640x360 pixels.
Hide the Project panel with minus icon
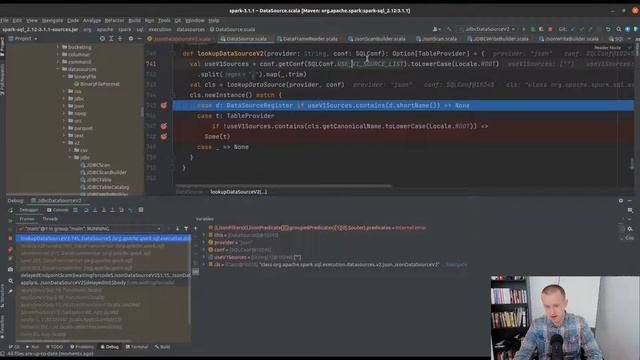coord(140,38)
